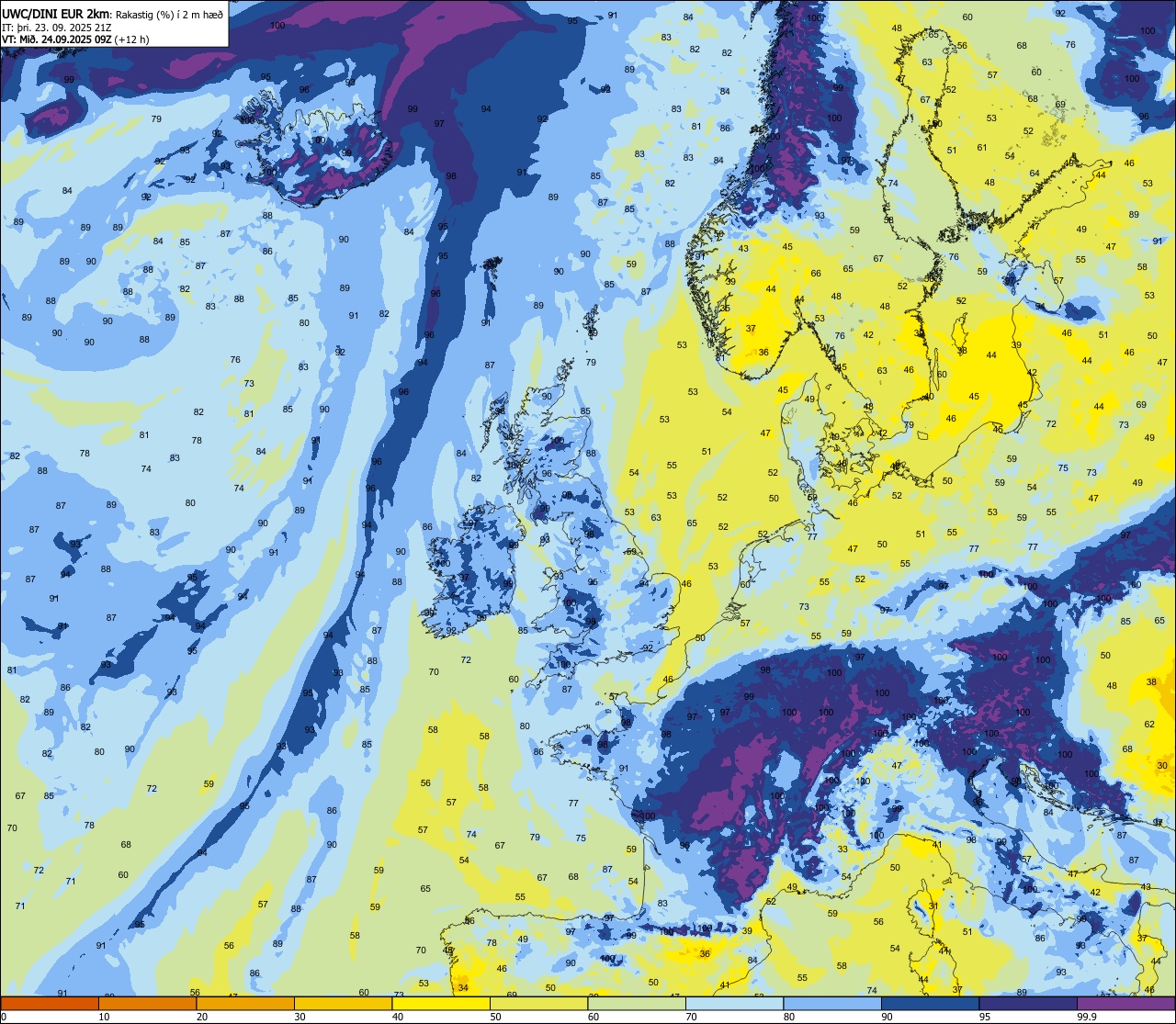Image resolution: width=1176 pixels, height=1024 pixels.
Task: Click the 'IT: þri. 23. 09. 2025 21Z' line
Action: [x=56, y=27]
